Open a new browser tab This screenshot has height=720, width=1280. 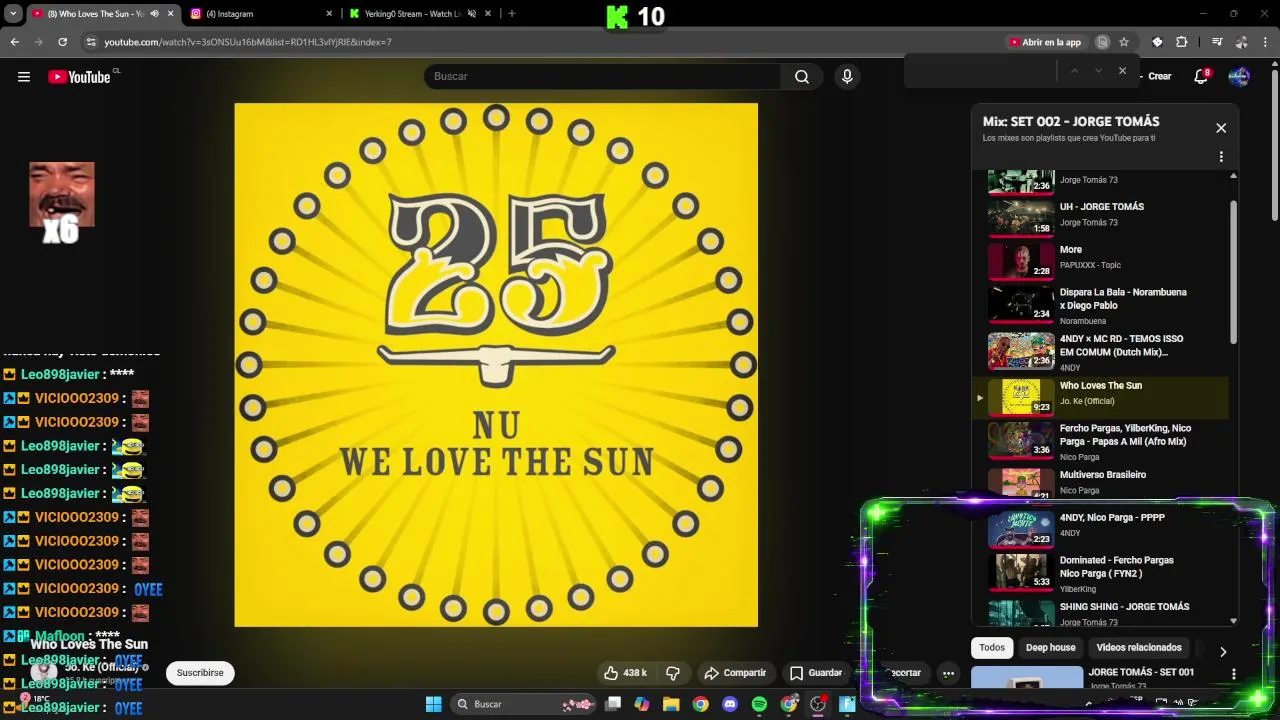(512, 14)
